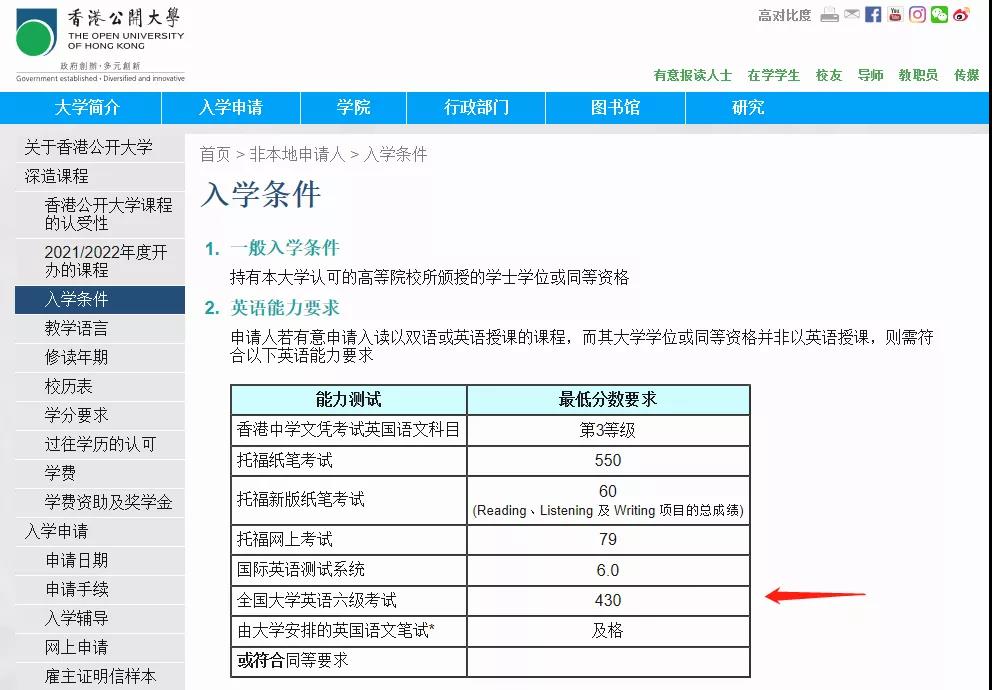Open 在学学生 link
Screen dimensions: 992x690
click(773, 75)
